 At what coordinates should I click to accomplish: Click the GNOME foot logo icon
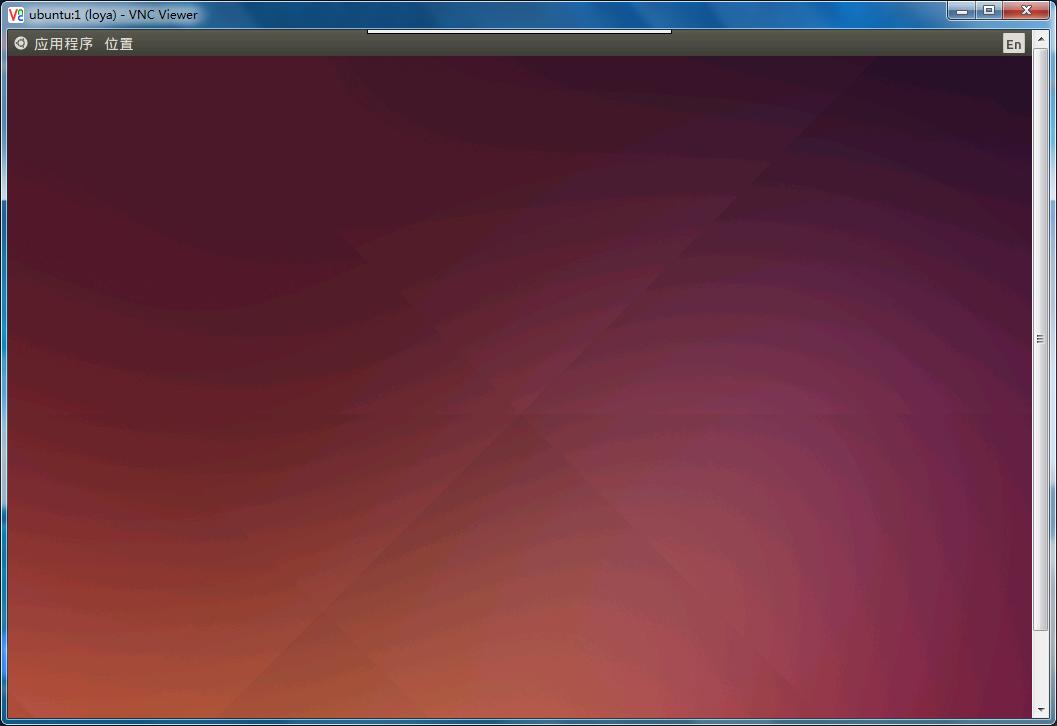pos(21,43)
